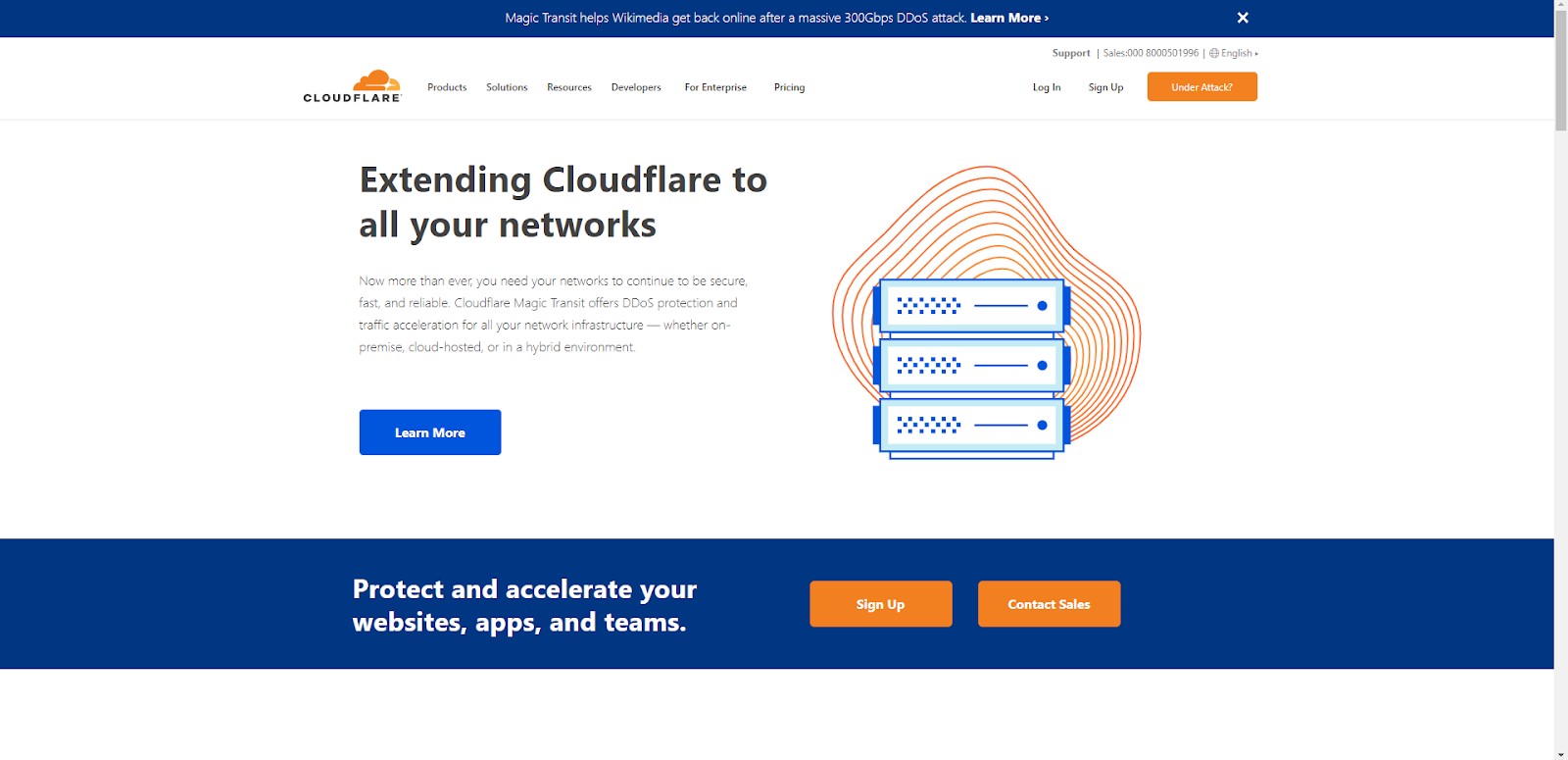
Task: Click the scrollbar down arrow
Action: click(x=1561, y=753)
